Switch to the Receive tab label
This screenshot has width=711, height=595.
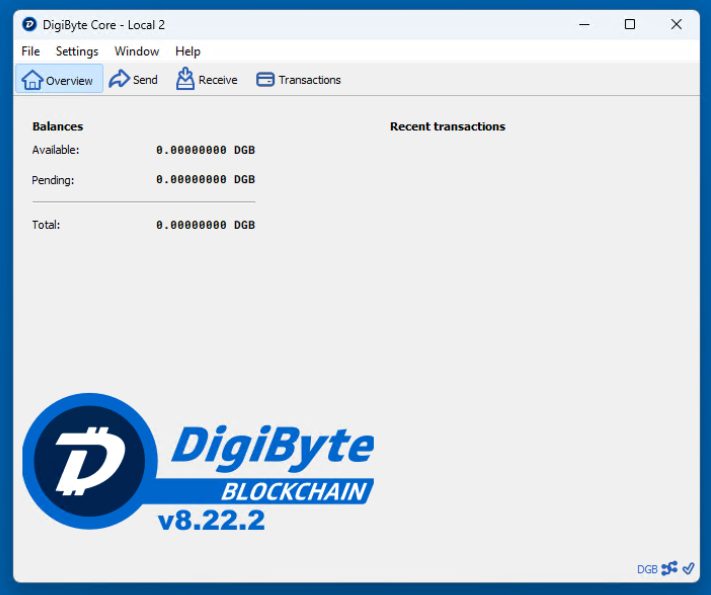[218, 80]
